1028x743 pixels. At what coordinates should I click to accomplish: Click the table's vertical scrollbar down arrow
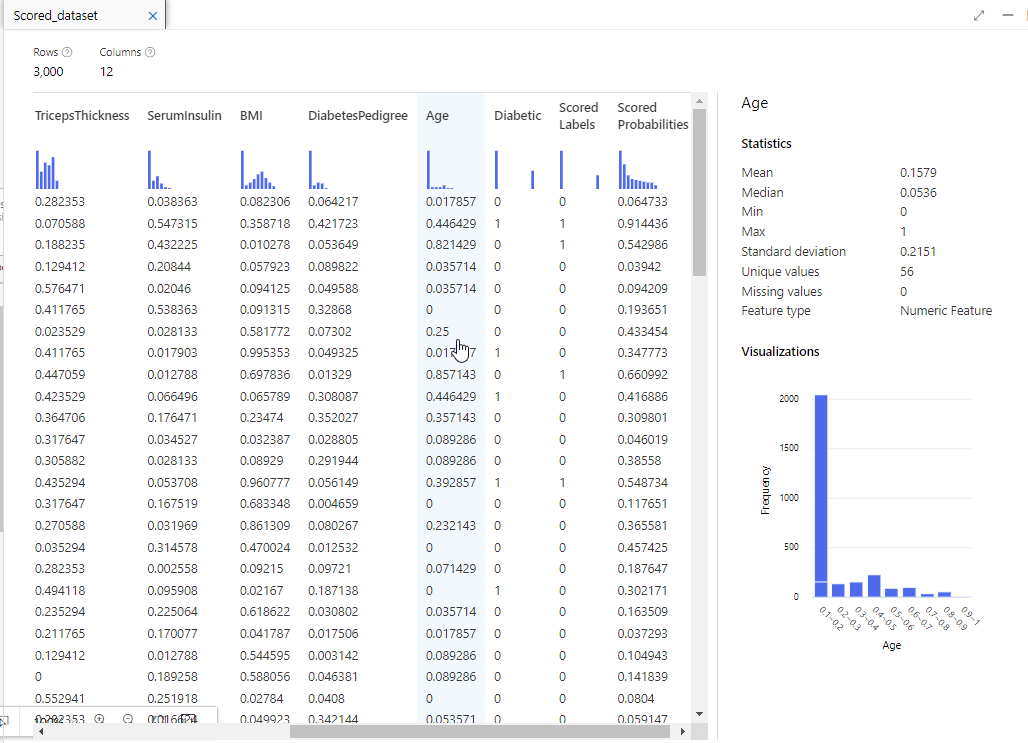pos(699,713)
